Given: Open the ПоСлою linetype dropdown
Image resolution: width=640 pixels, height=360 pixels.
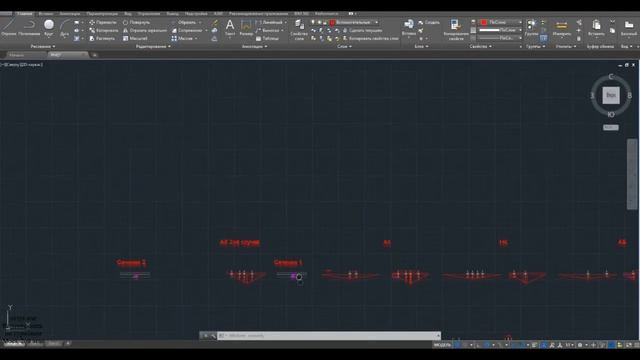Looking at the screenshot, I should coord(501,38).
